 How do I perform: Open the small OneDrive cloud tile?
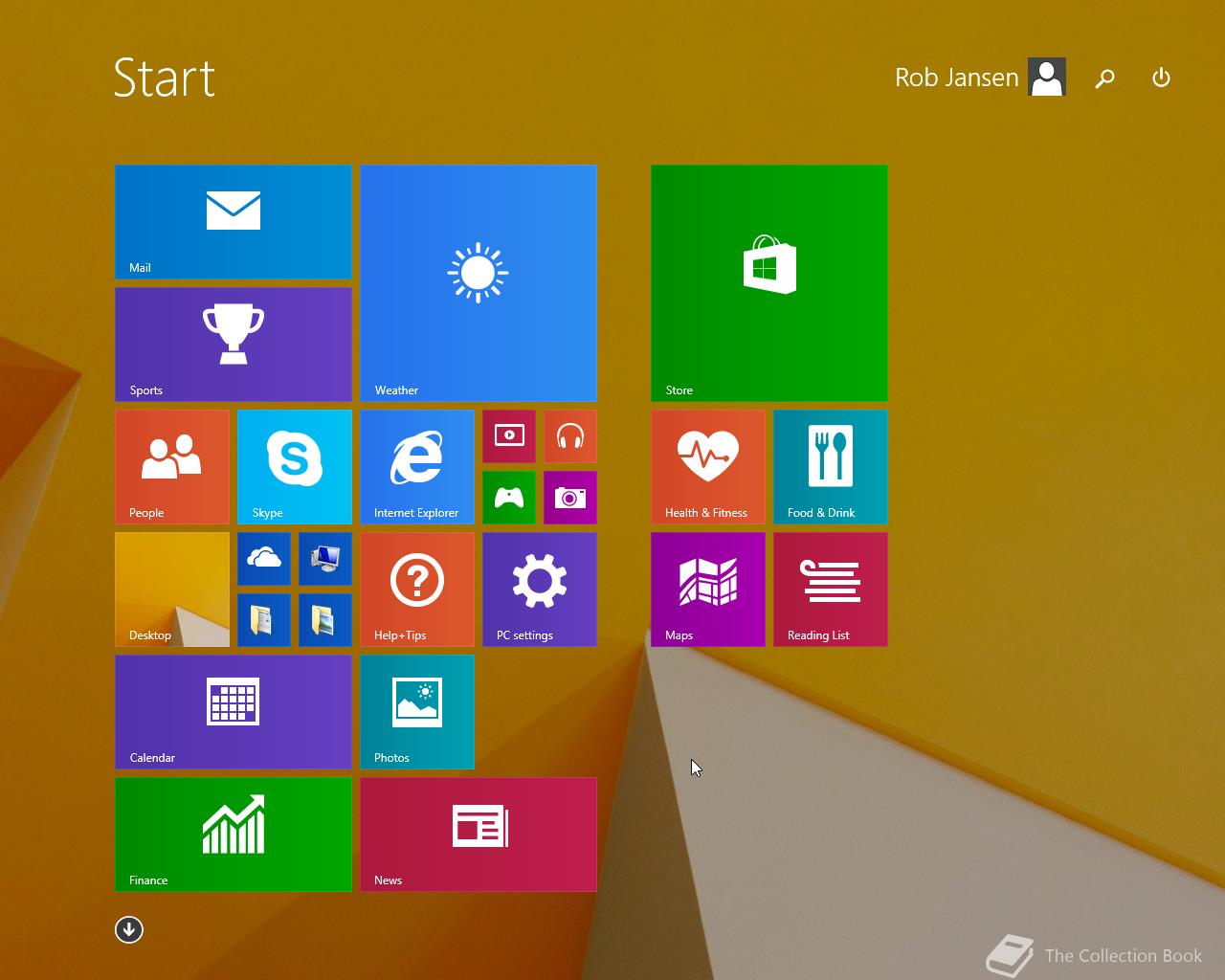point(264,559)
